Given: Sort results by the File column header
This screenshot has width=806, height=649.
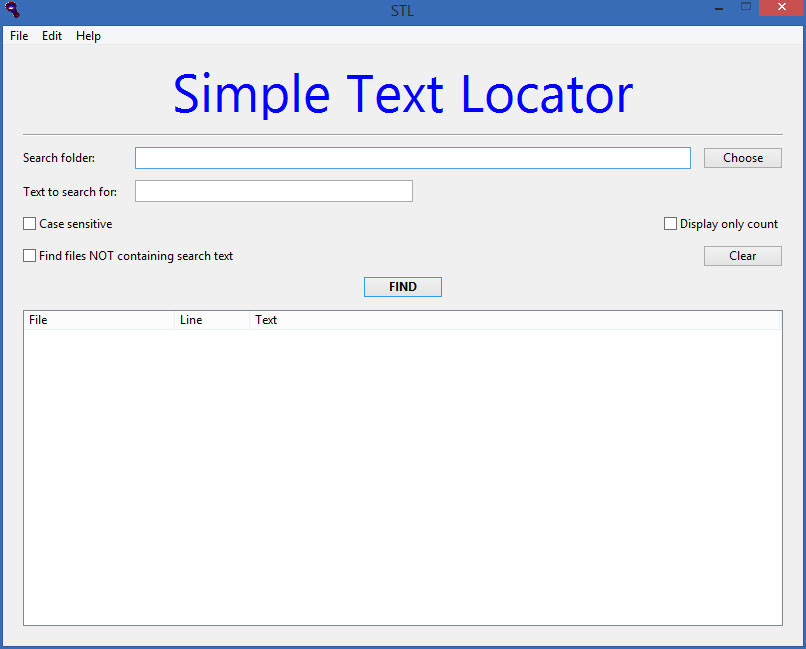Looking at the screenshot, I should (x=99, y=320).
